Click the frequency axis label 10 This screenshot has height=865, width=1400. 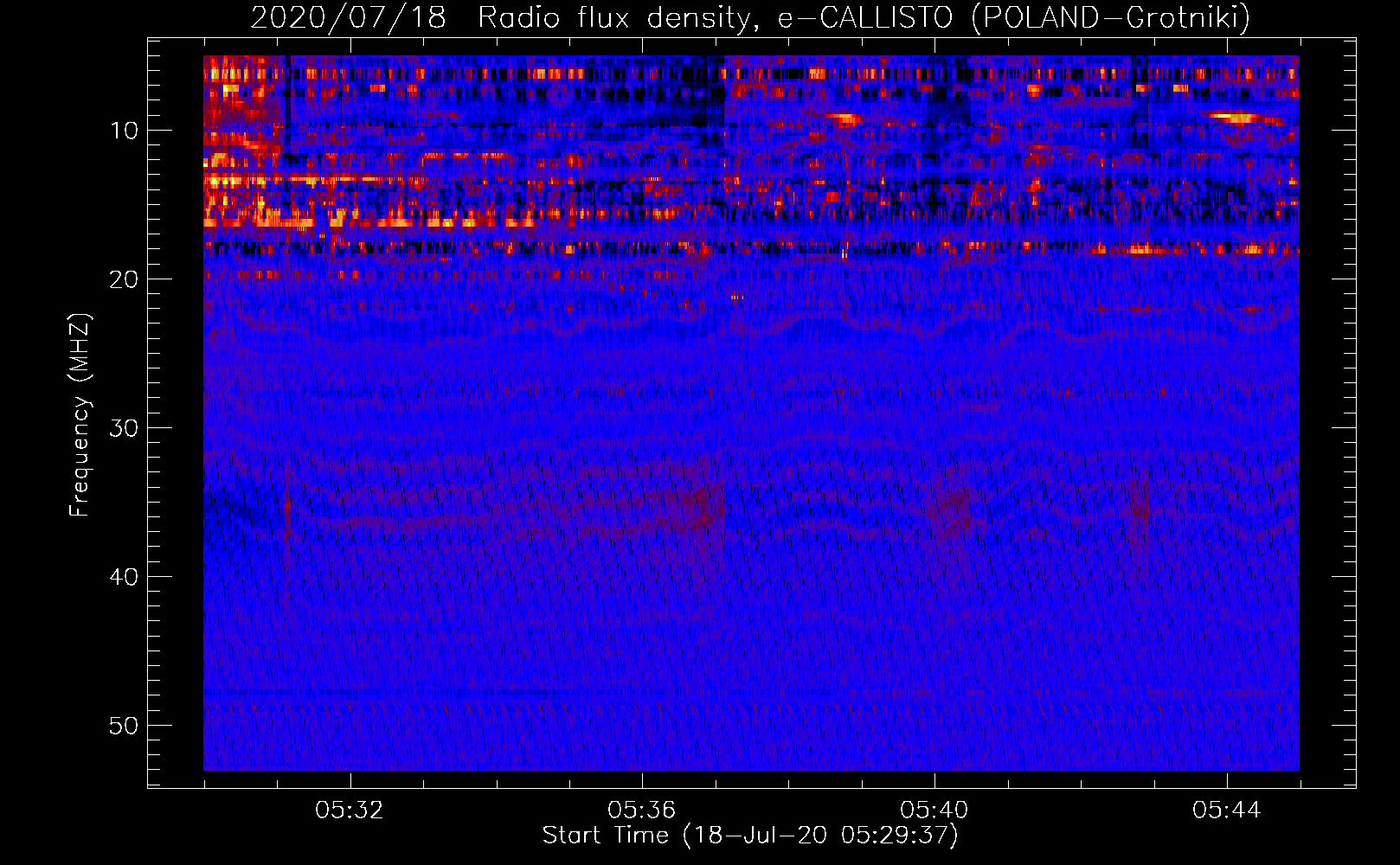click(x=125, y=131)
